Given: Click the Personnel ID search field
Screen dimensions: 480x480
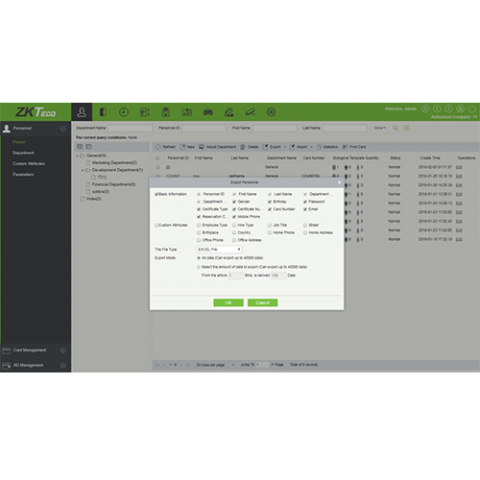Looking at the screenshot, I should 204,128.
